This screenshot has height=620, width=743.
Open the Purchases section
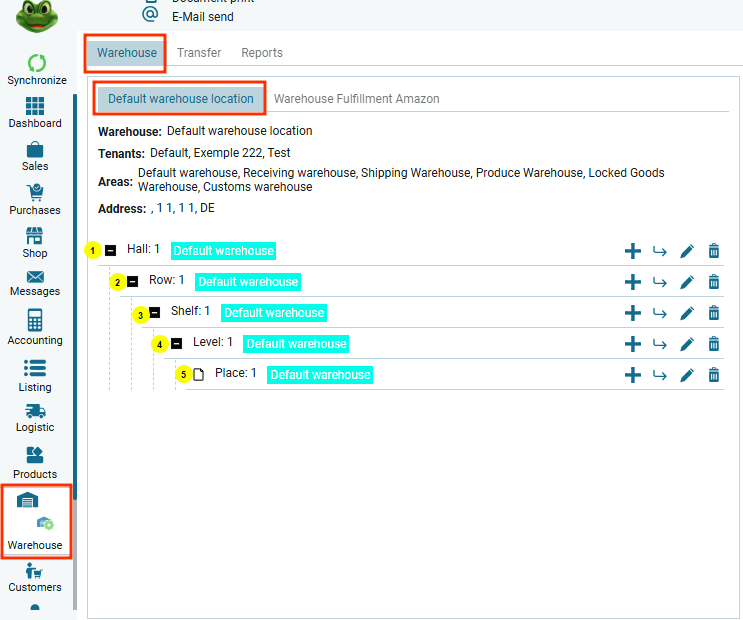coord(35,194)
